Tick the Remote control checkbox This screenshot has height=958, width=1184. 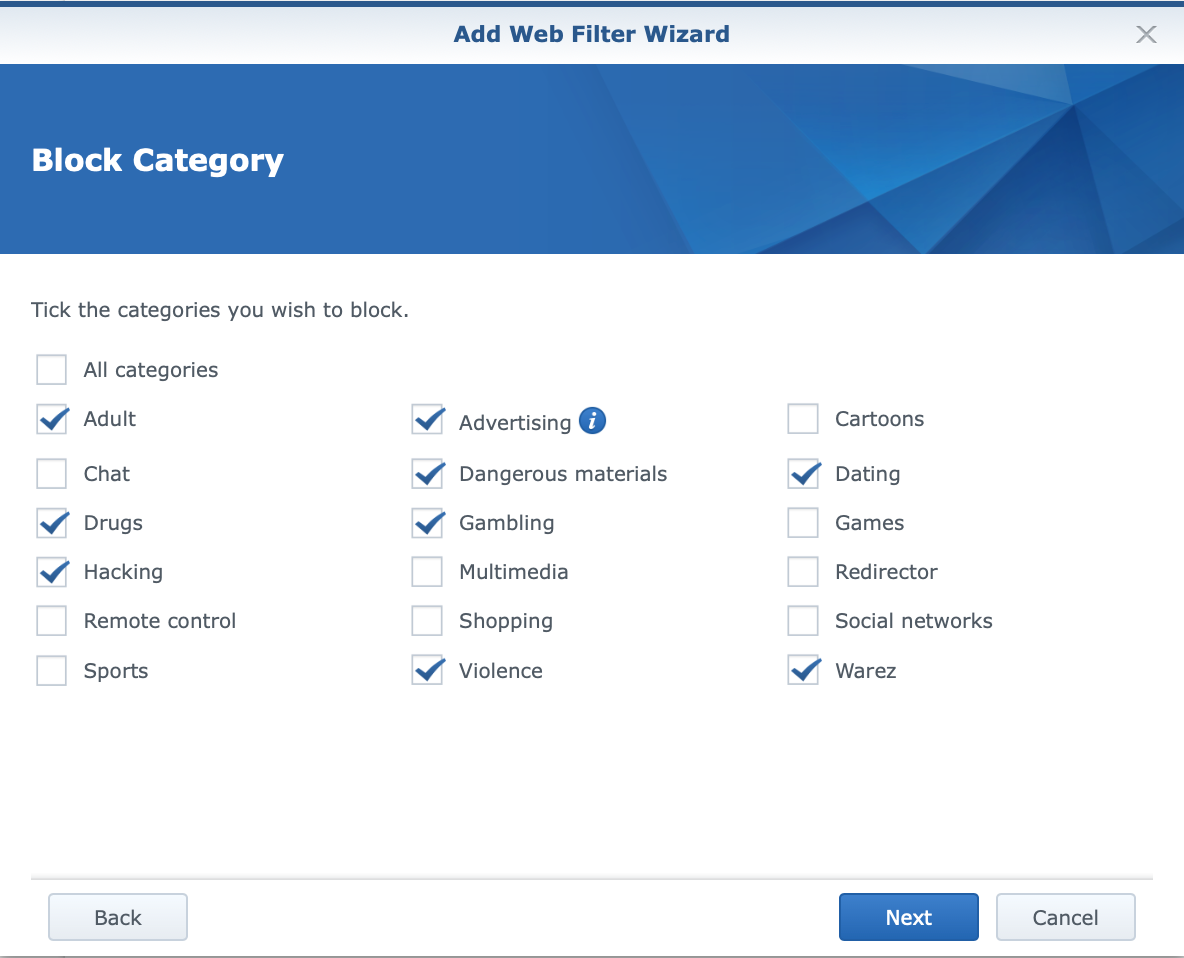coord(51,621)
